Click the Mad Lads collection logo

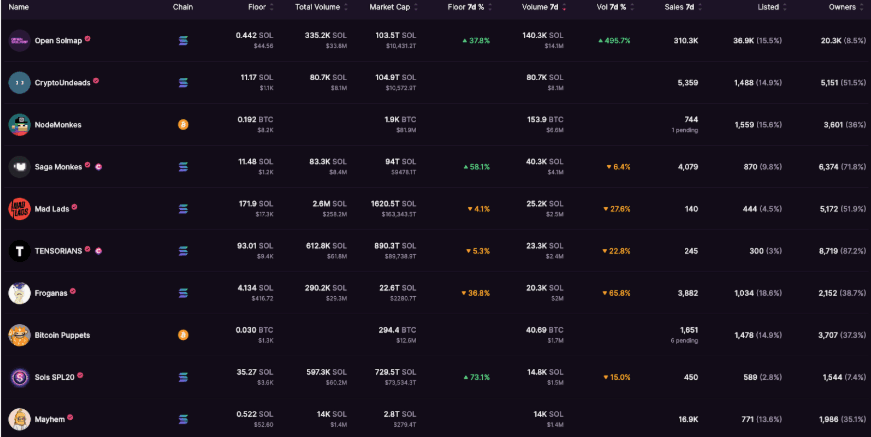coord(19,209)
